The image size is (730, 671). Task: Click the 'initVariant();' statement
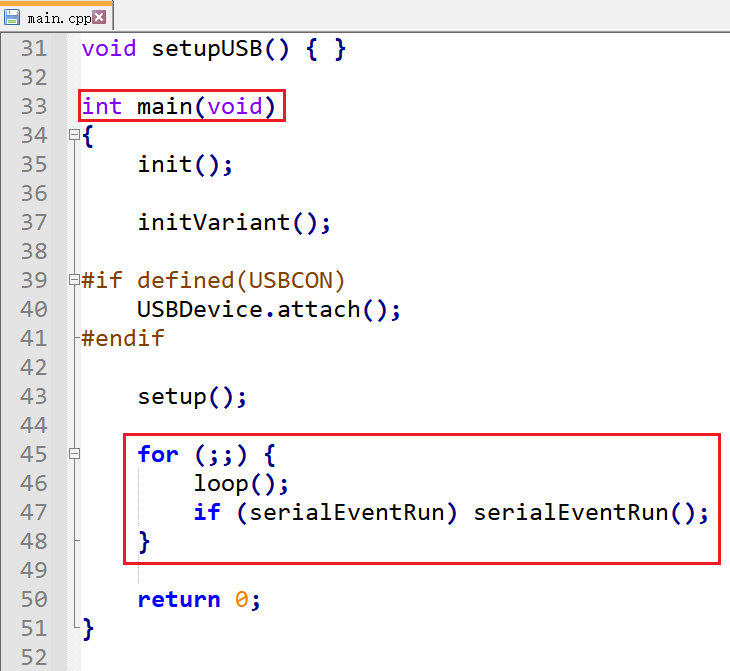[234, 223]
